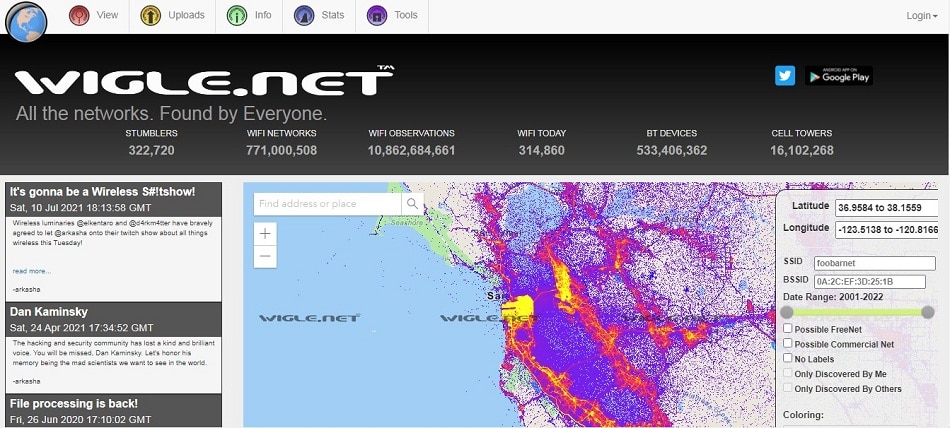Click the BSSID input field

click(x=869, y=282)
